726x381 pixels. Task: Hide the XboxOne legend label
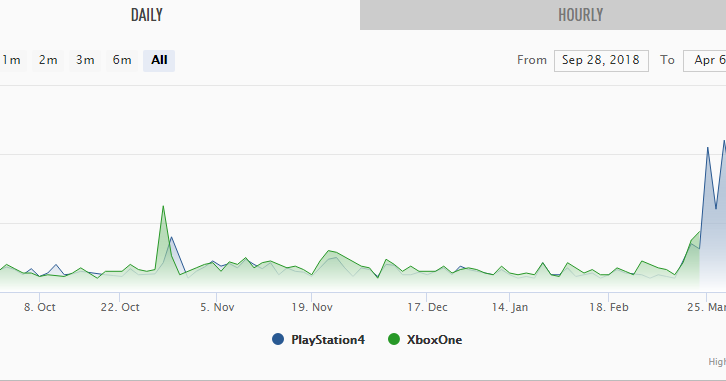point(434,340)
